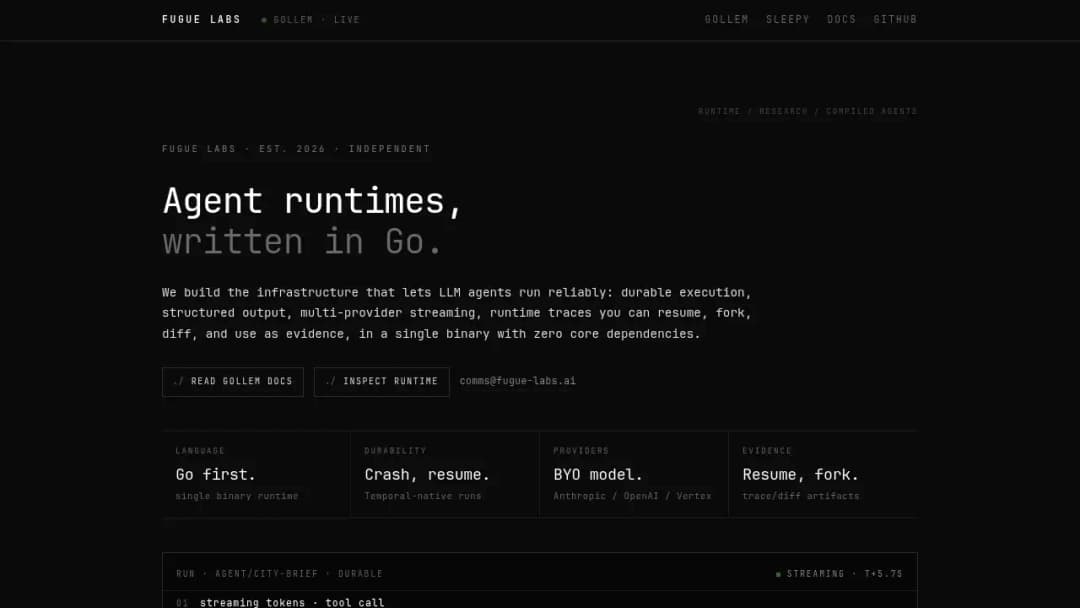Click 'trace/diff artifacts' caption
Image resolution: width=1080 pixels, height=608 pixels.
point(801,496)
